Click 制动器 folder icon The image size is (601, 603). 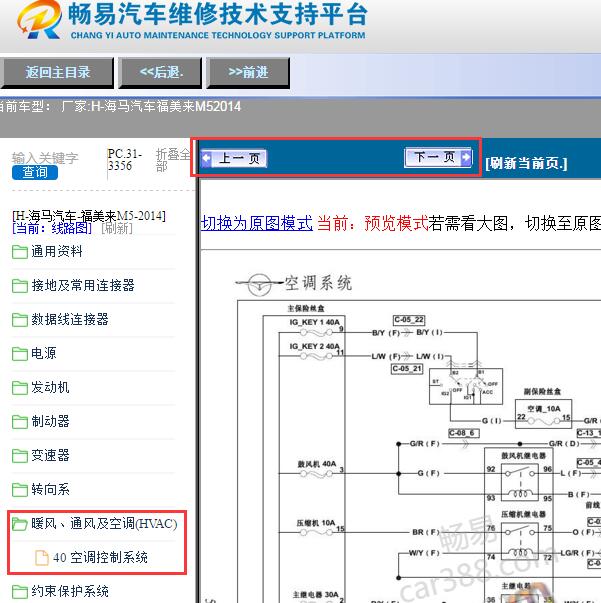click(x=20, y=422)
